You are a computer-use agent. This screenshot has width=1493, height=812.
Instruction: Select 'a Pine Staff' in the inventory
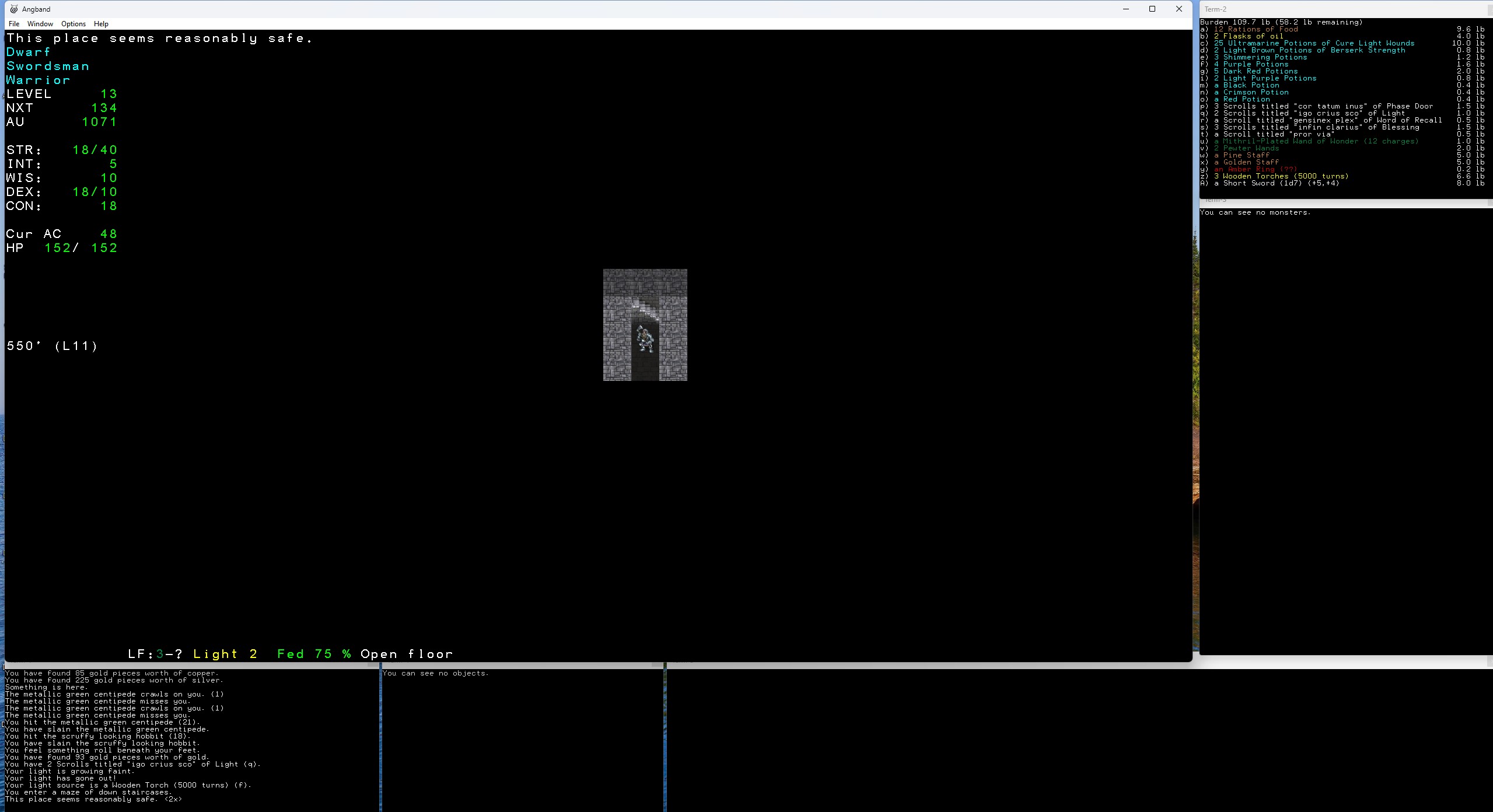(1342, 155)
